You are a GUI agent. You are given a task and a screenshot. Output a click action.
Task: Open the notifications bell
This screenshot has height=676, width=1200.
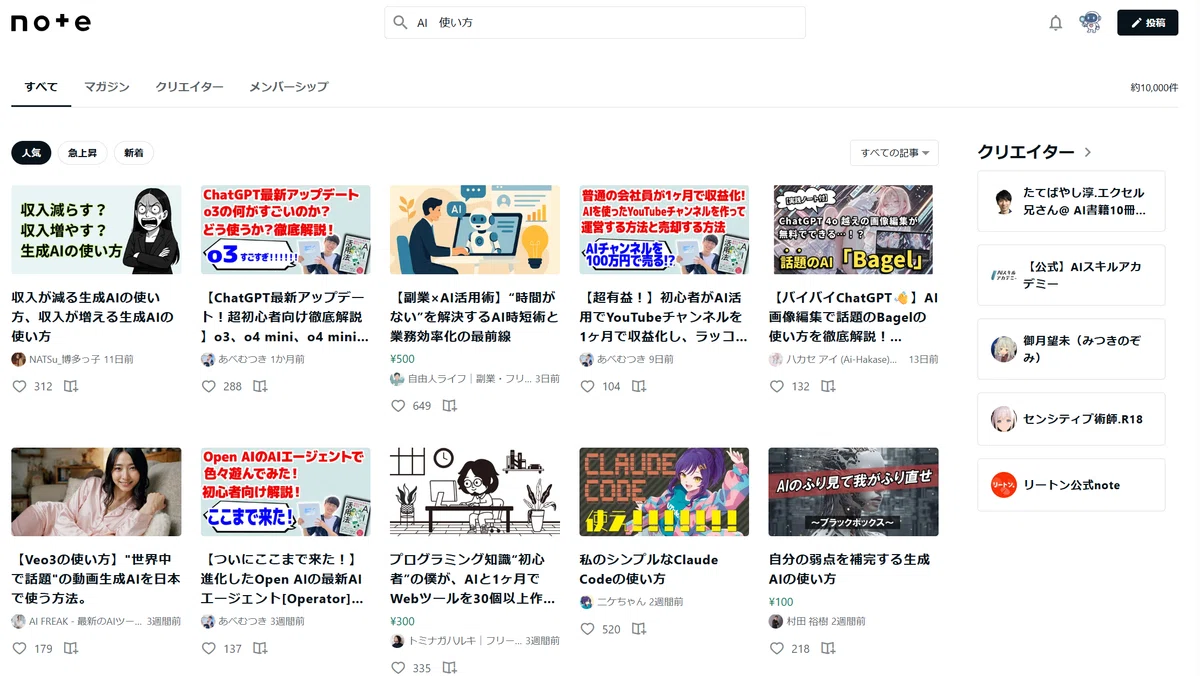[1055, 22]
